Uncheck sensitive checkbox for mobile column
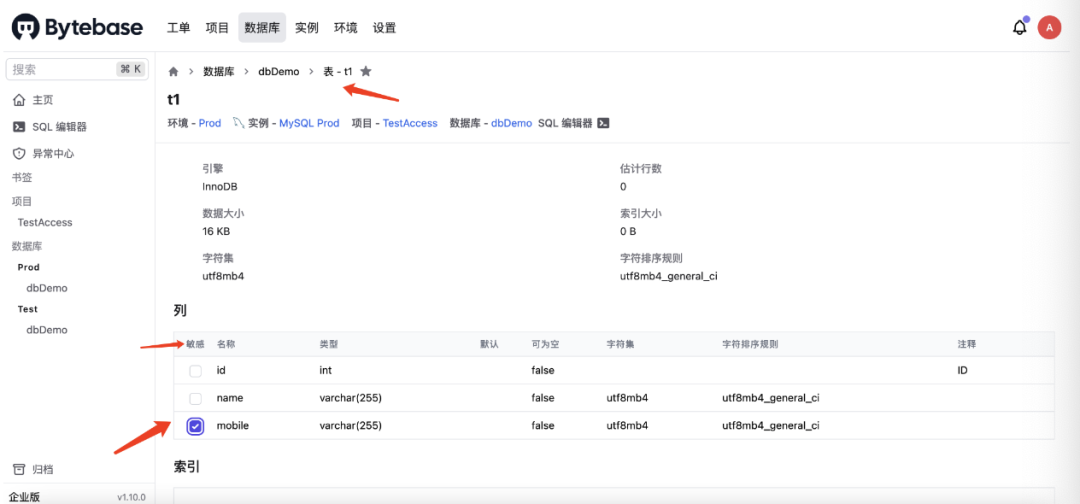1080x504 pixels. tap(196, 426)
